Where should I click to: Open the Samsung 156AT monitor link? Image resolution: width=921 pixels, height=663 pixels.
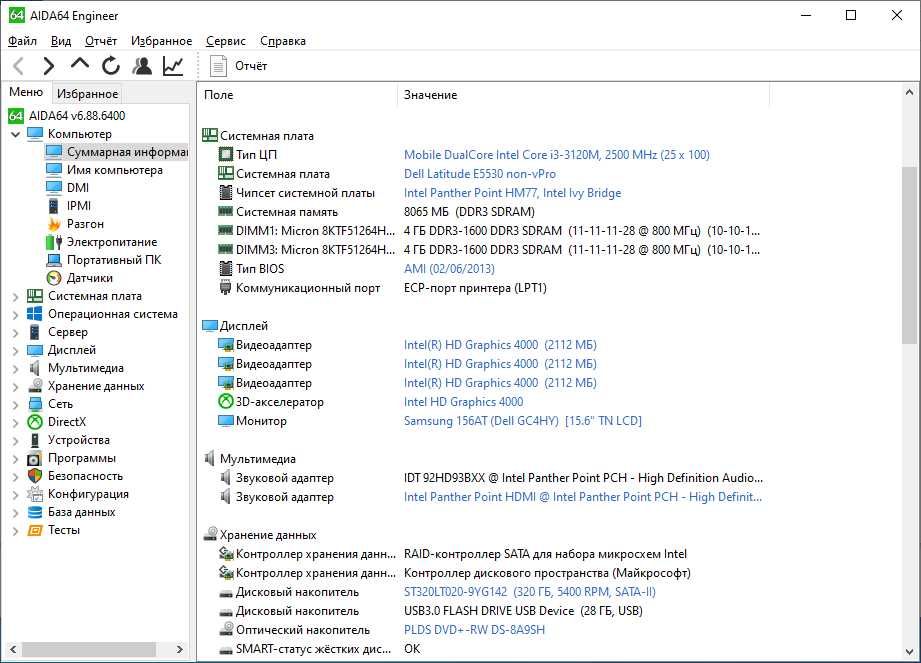(x=523, y=420)
